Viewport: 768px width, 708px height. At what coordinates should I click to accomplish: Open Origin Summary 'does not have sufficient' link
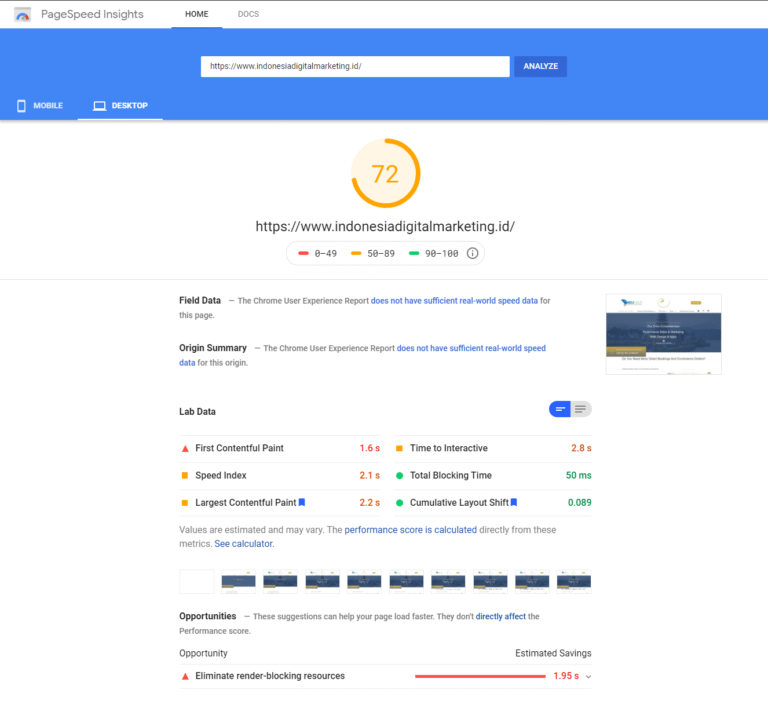tap(471, 348)
